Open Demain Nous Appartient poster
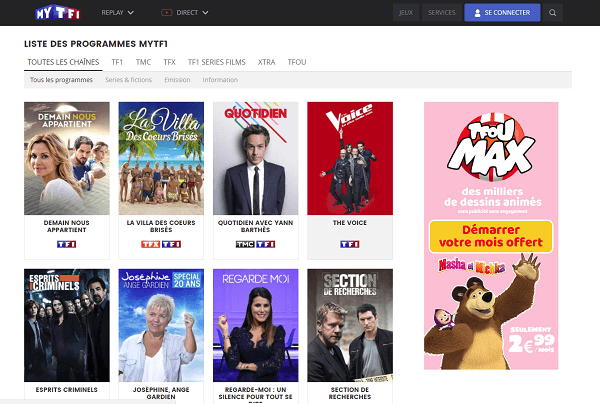This screenshot has height=404, width=600. [67, 158]
